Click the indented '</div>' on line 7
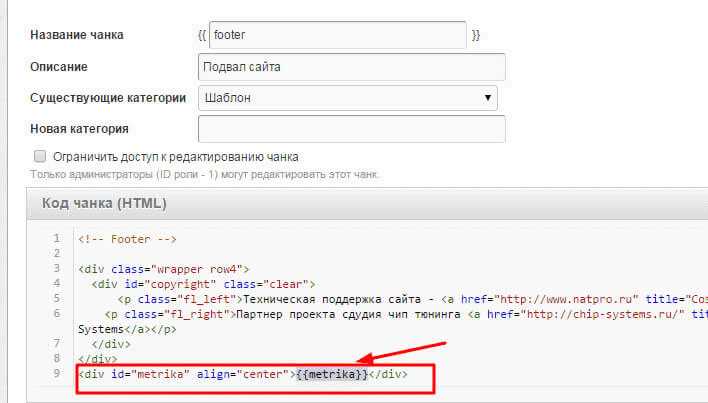The width and height of the screenshot is (708, 403). [111, 344]
